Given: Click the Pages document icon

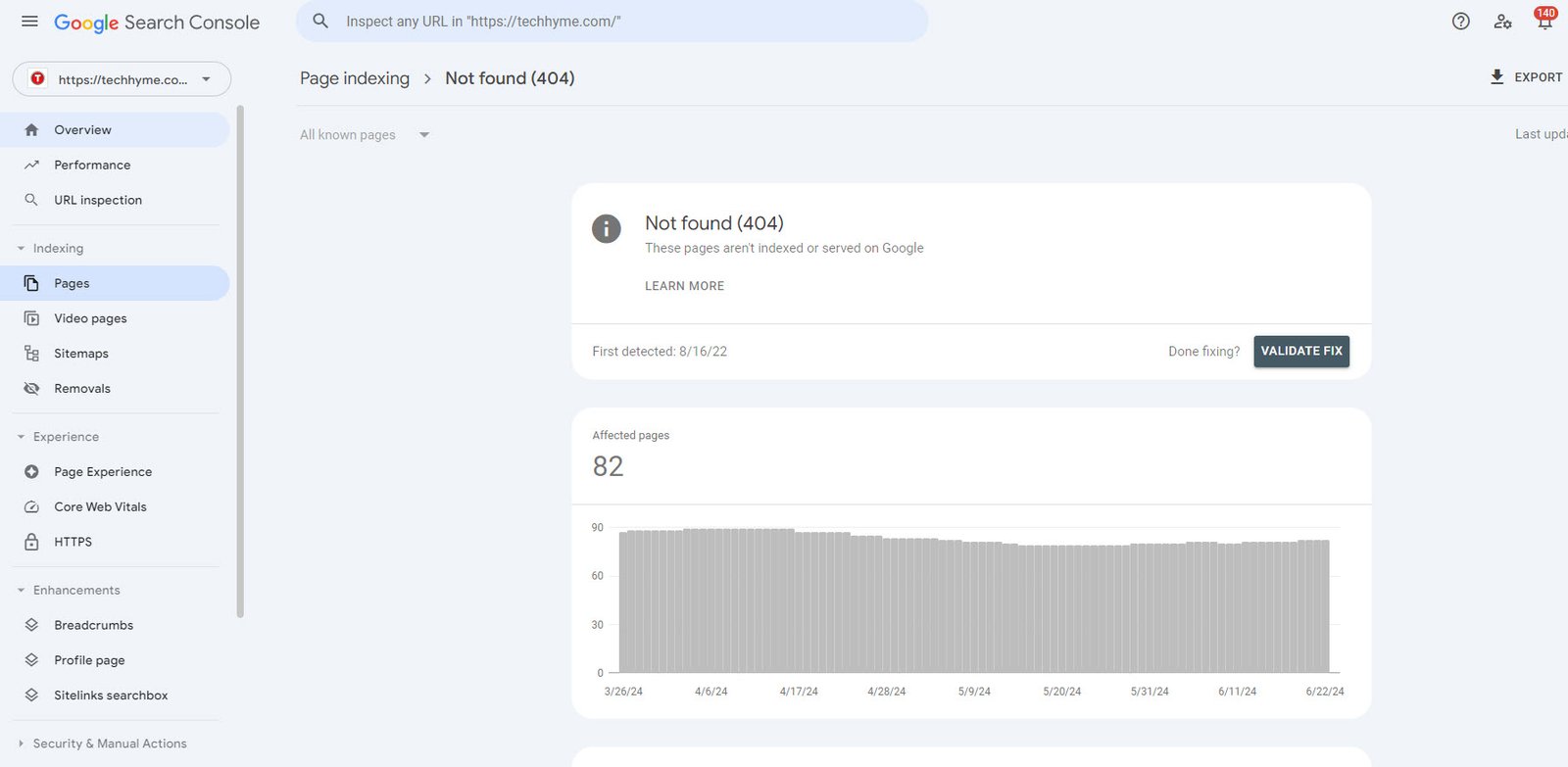Looking at the screenshot, I should coord(31,283).
